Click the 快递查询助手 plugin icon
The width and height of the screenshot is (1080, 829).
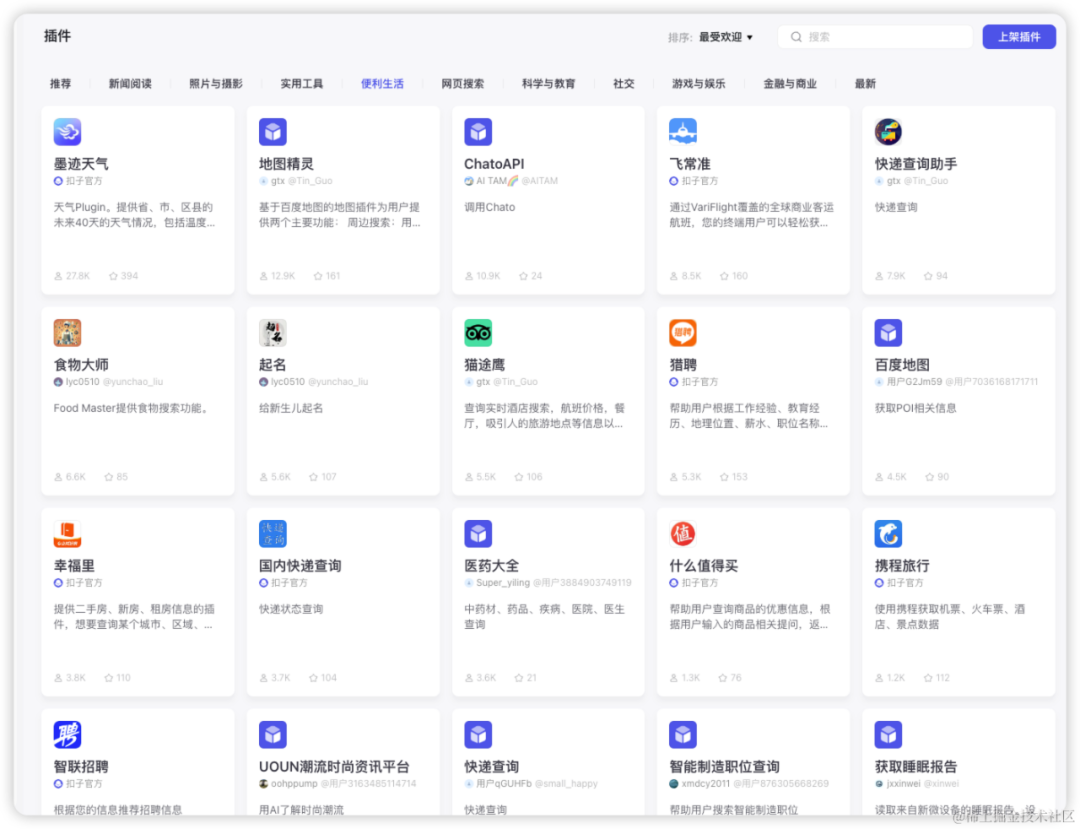pos(888,132)
